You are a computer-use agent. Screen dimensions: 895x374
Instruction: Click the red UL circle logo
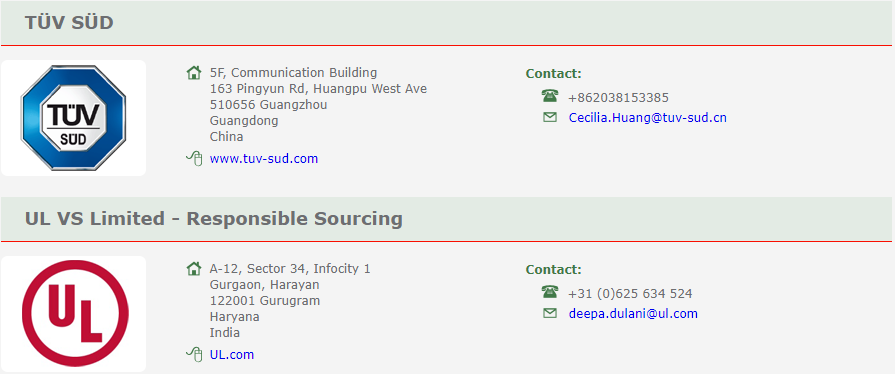[75, 313]
